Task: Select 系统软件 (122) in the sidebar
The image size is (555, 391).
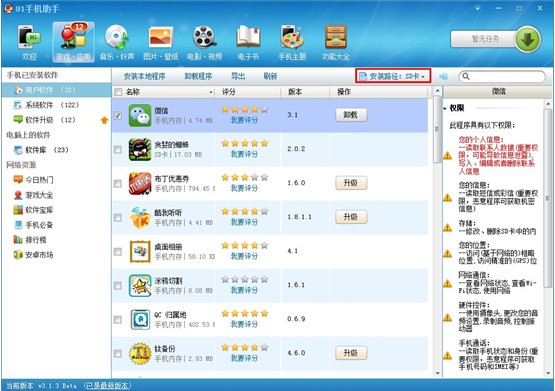Action: coord(46,105)
